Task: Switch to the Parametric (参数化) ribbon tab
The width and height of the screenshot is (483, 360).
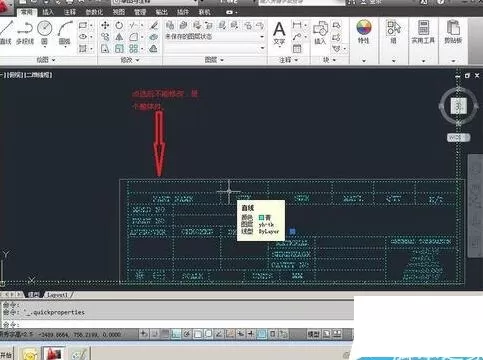Action: [94, 12]
